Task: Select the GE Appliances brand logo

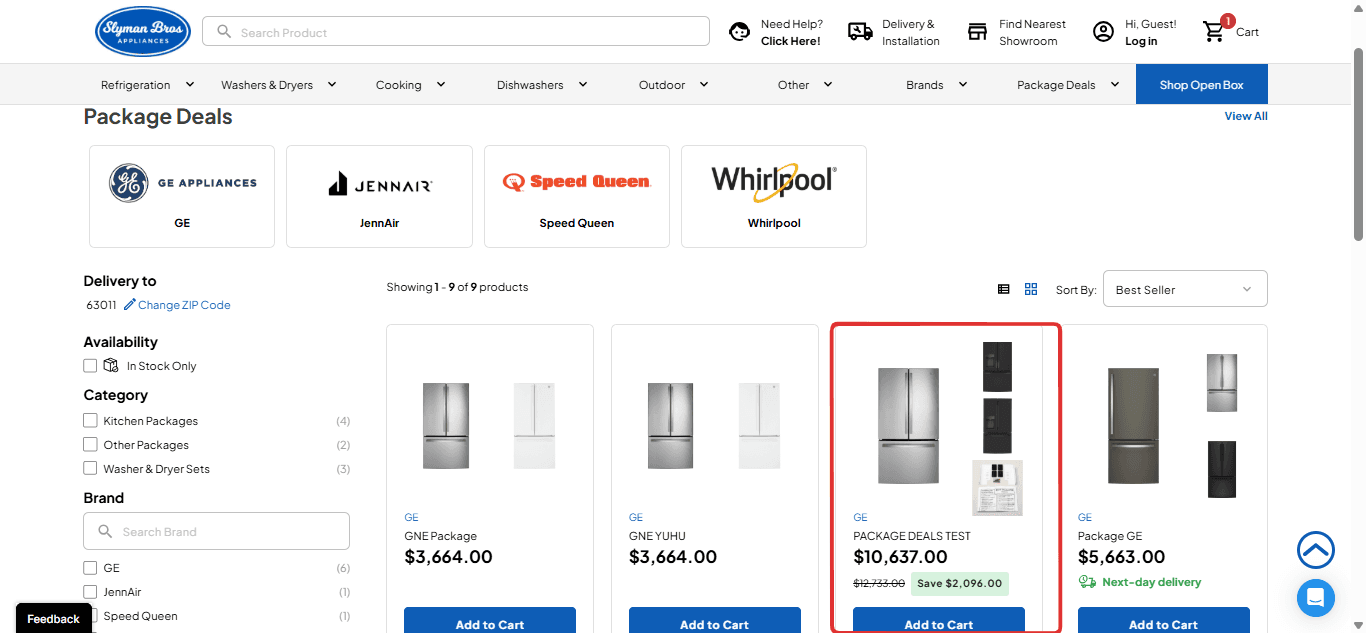Action: [x=182, y=183]
